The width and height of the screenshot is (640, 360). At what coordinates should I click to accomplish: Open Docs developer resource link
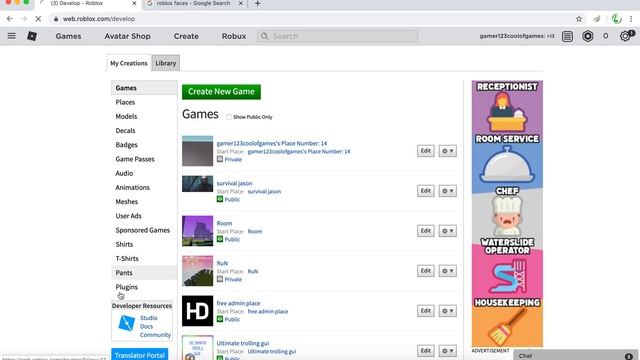146,327
